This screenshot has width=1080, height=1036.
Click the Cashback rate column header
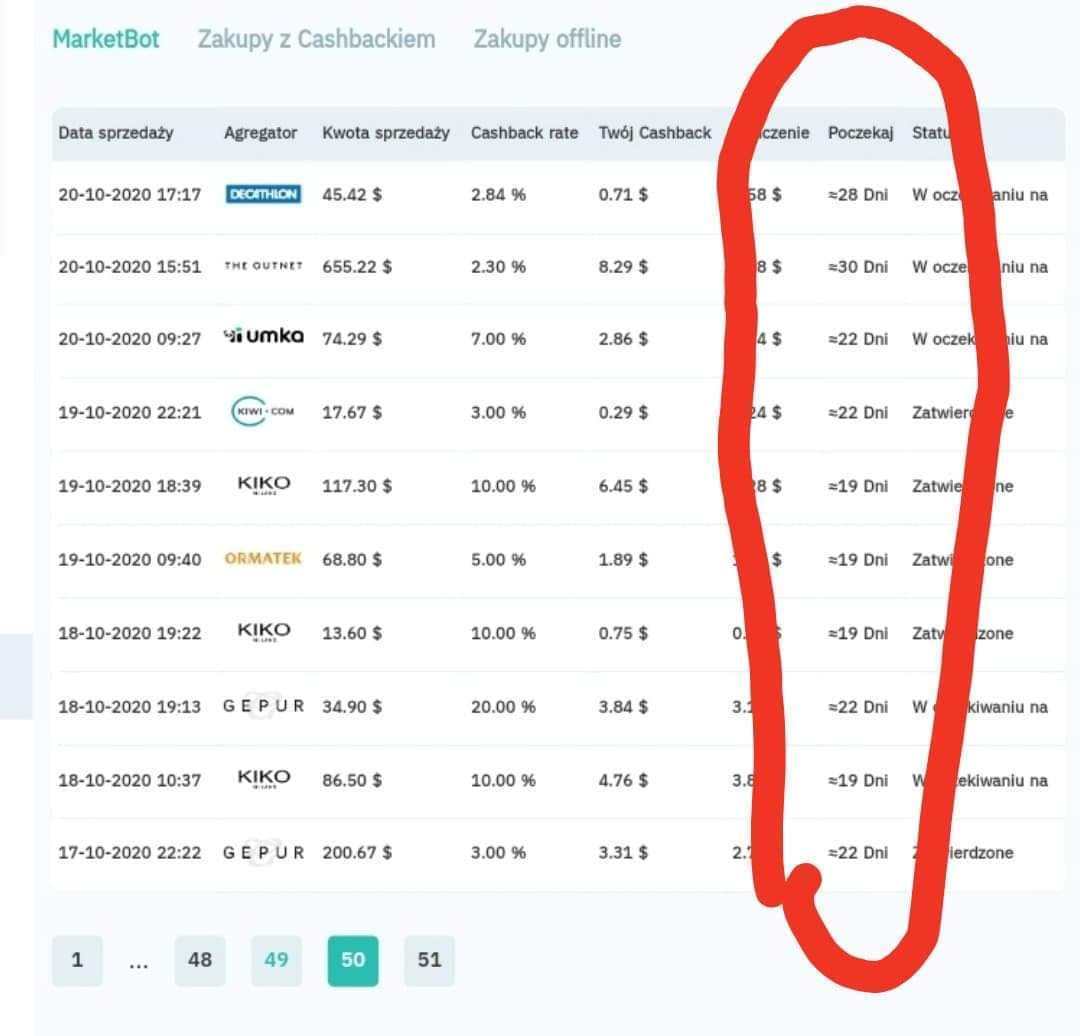[x=524, y=133]
